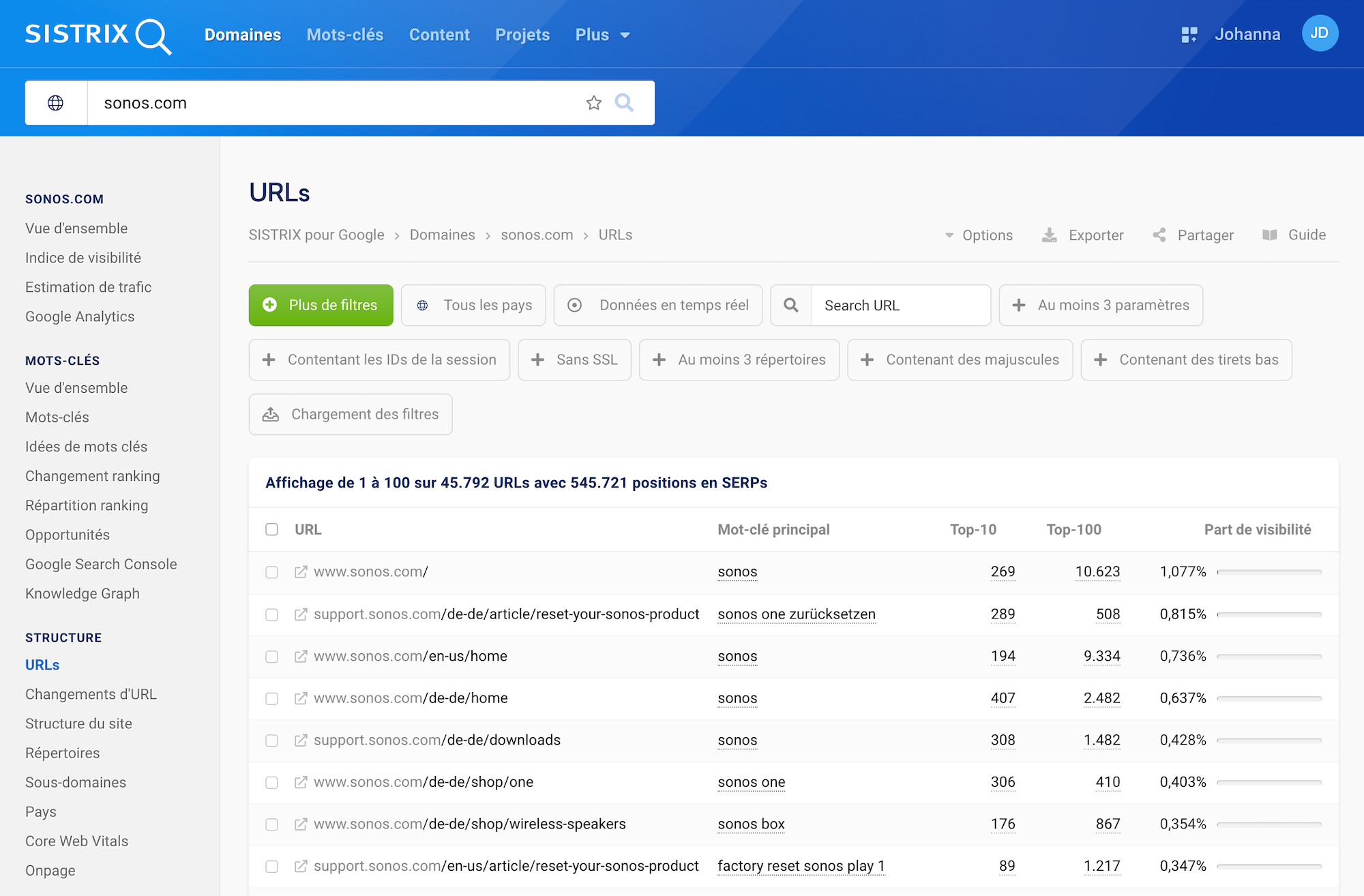Open external link icon for de-de/home URL

click(300, 698)
